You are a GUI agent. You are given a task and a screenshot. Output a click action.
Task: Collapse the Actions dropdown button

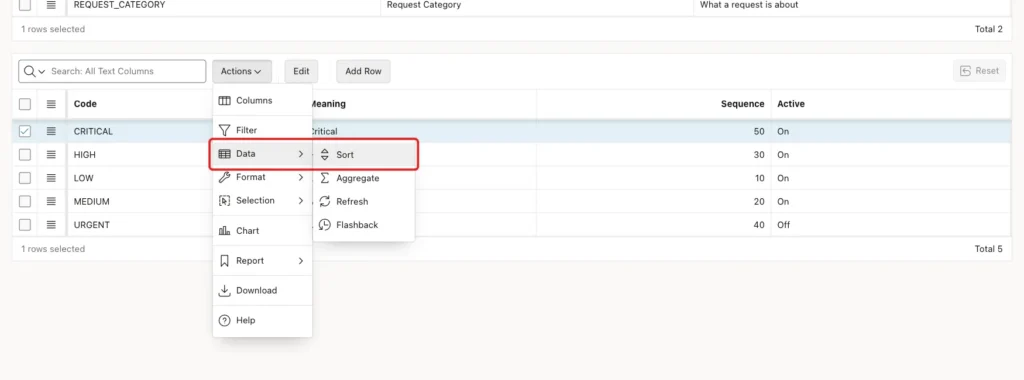pyautogui.click(x=242, y=71)
